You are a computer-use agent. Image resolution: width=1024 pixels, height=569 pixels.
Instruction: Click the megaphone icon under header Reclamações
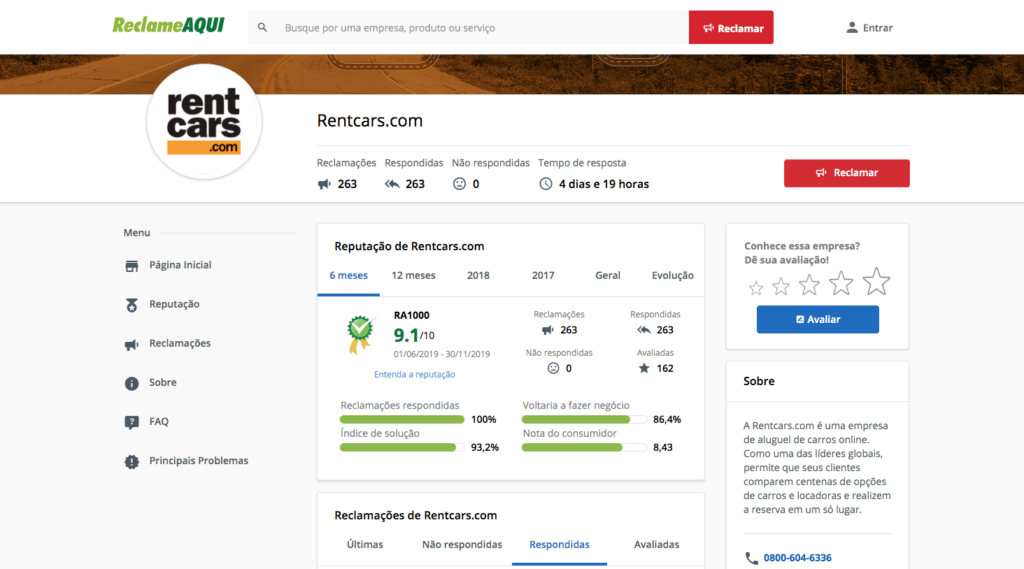pos(324,184)
